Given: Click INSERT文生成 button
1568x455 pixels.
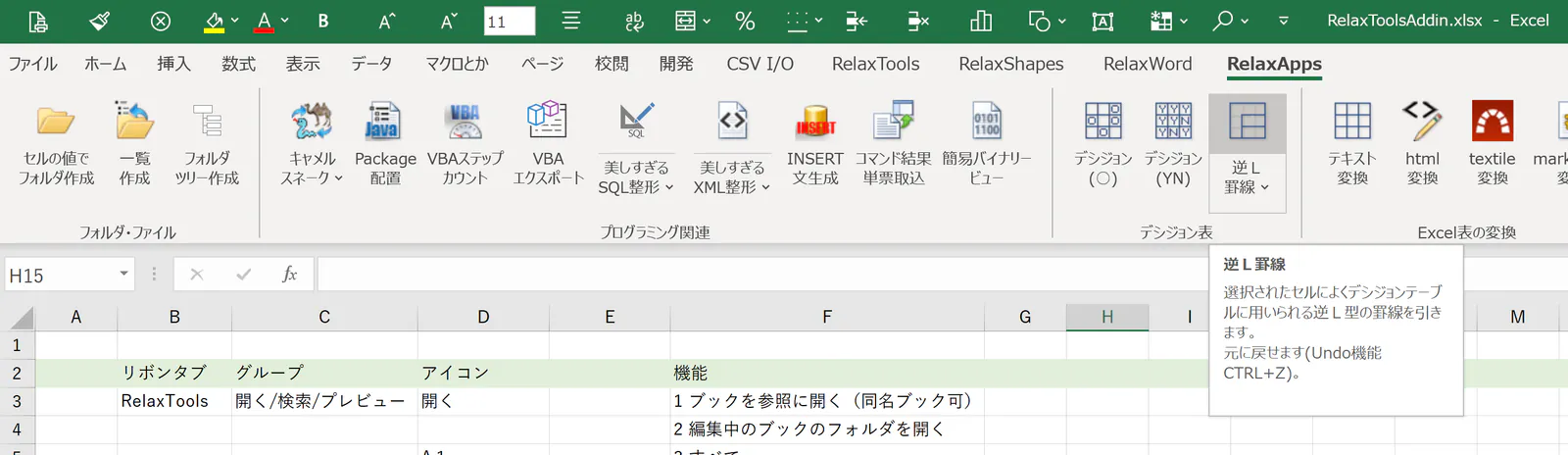Looking at the screenshot, I should click(x=815, y=144).
